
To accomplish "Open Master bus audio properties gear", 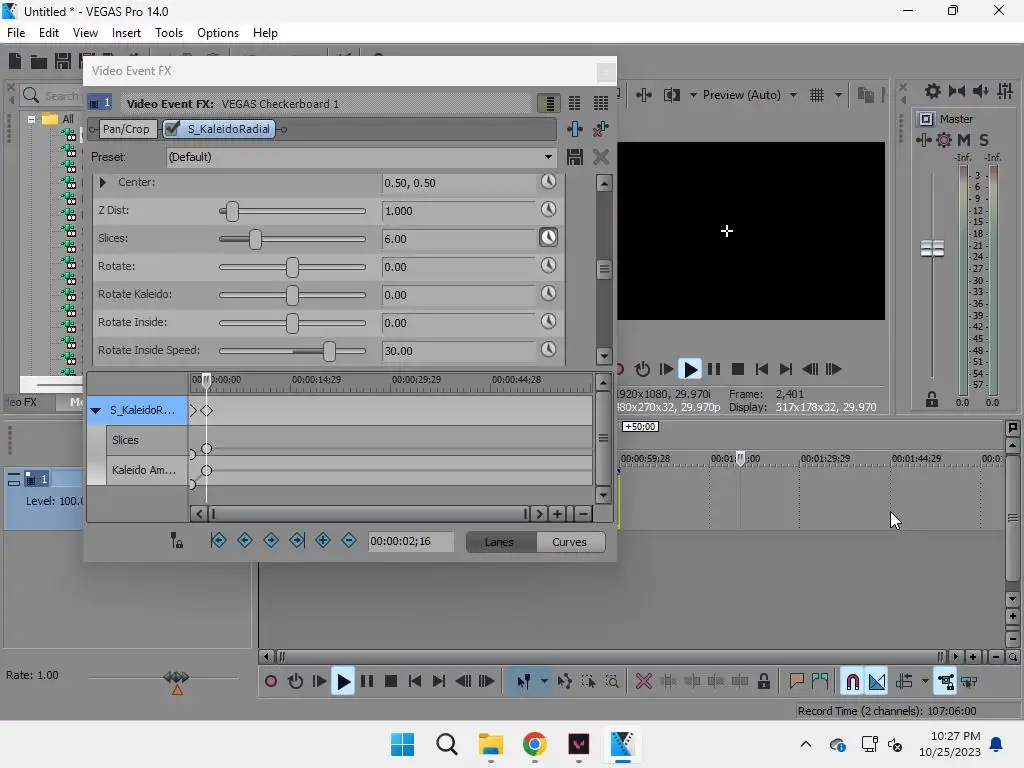I will (944, 140).
